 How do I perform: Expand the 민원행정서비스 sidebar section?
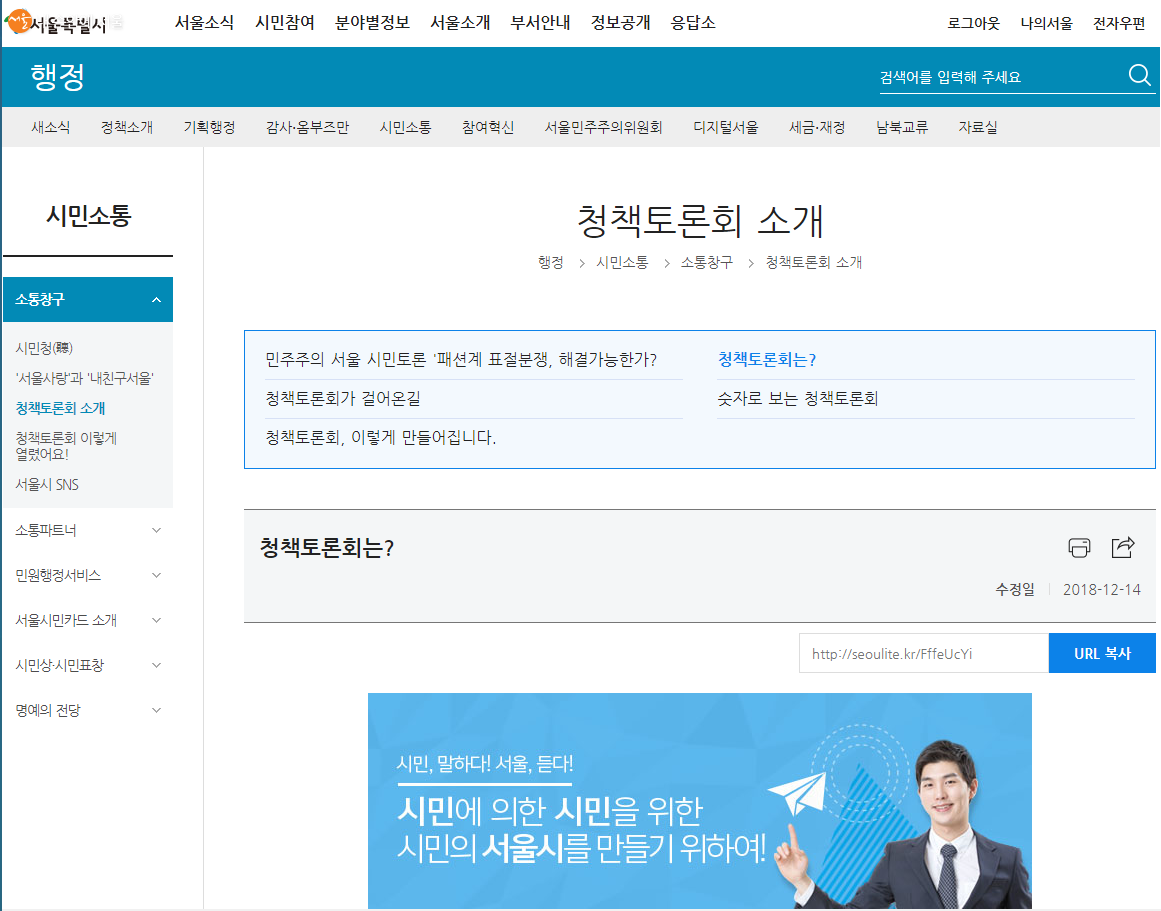[x=156, y=575]
